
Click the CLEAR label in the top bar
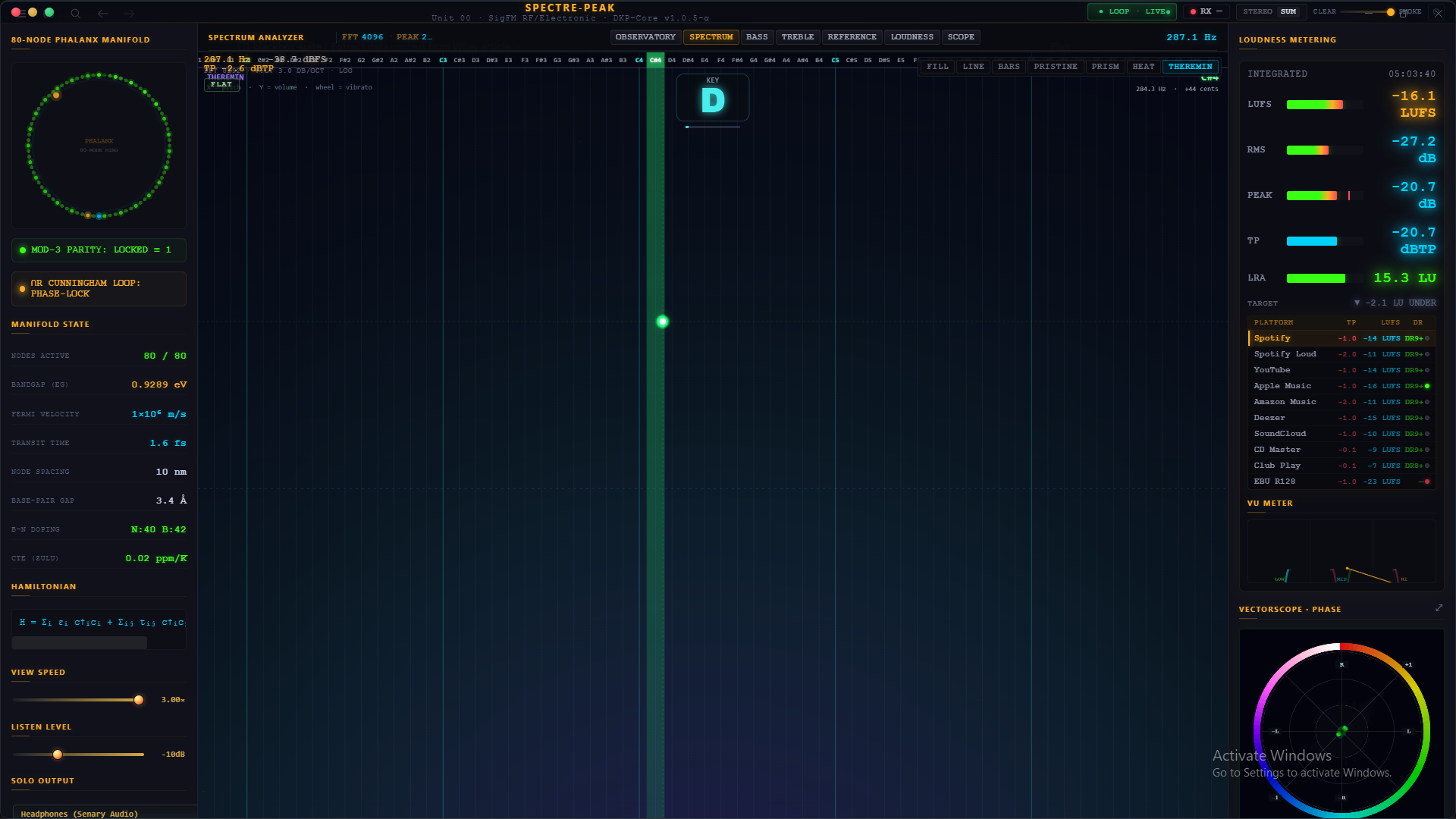[1324, 11]
